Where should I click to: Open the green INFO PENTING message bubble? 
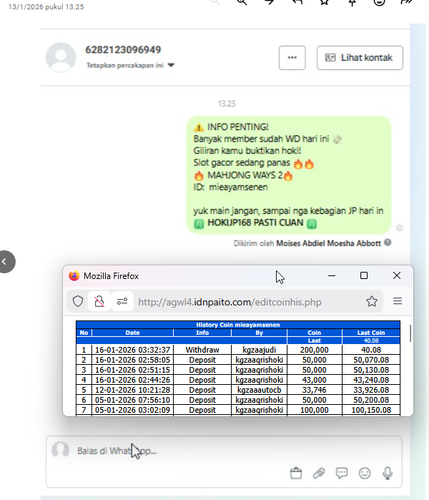(289, 175)
